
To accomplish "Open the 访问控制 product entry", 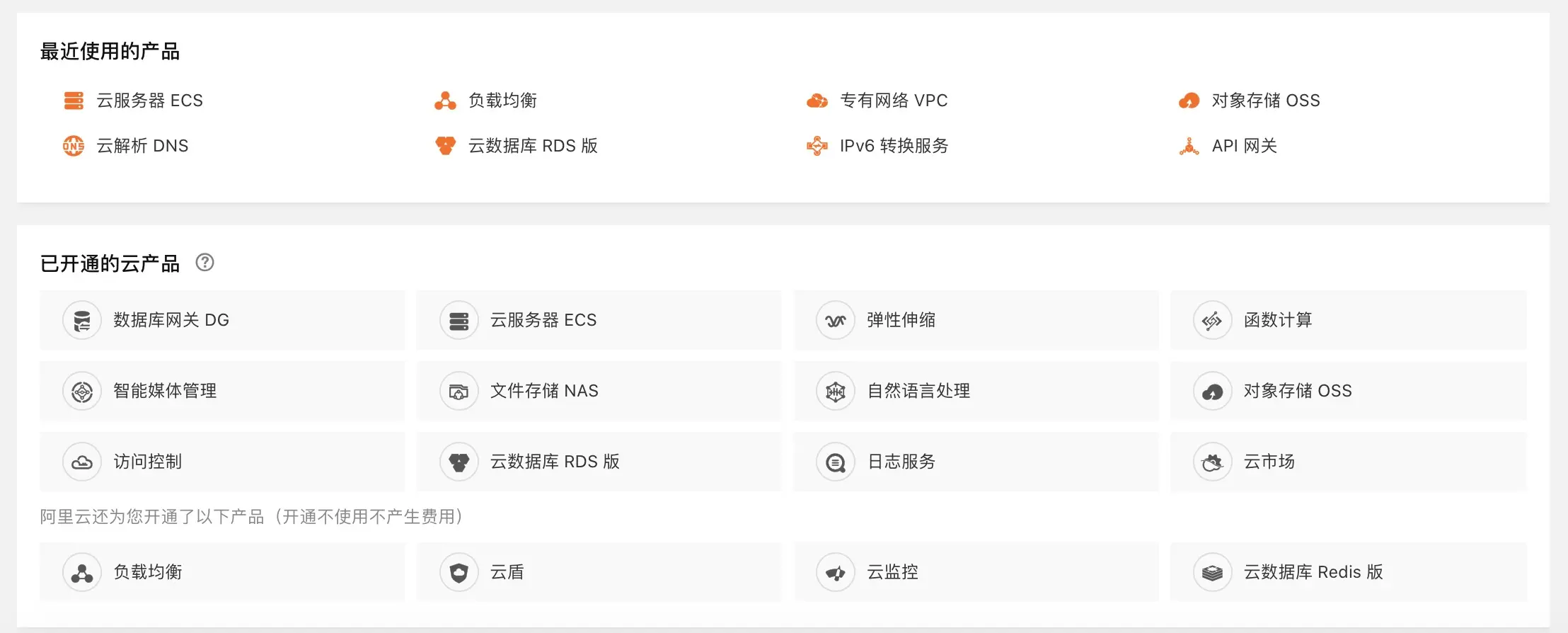I will 147,462.
